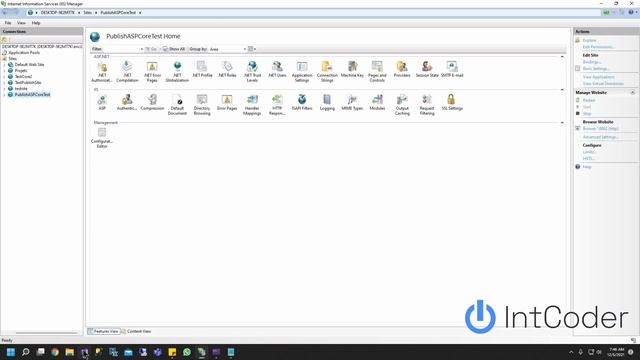Open Advanced Settings link
This screenshot has width=640, height=360.
point(600,137)
